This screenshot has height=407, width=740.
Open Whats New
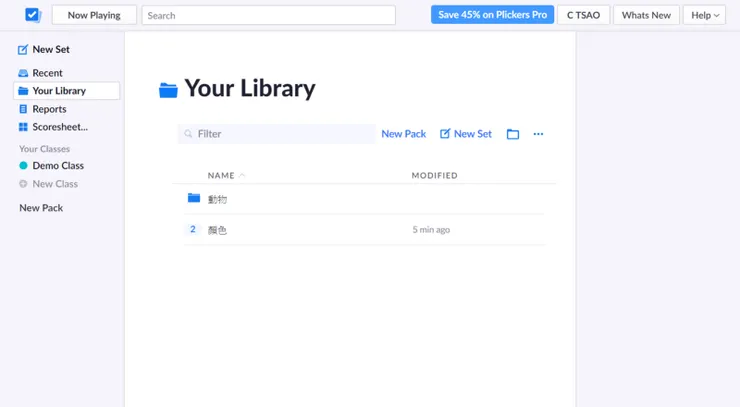(646, 15)
